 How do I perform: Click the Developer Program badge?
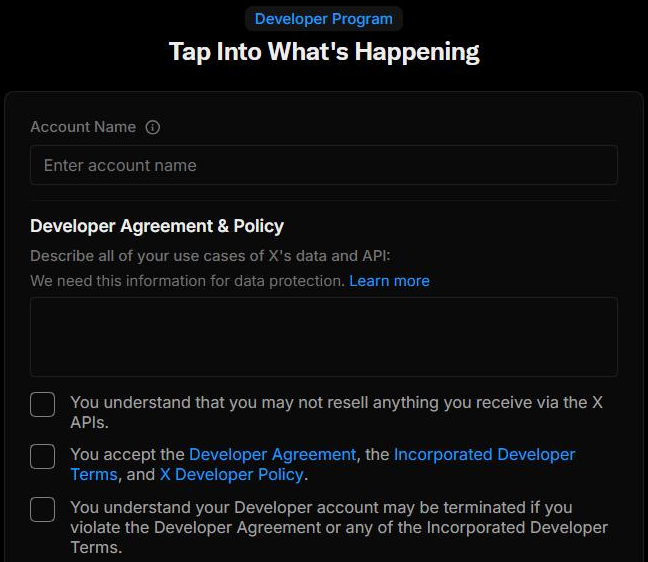[324, 19]
